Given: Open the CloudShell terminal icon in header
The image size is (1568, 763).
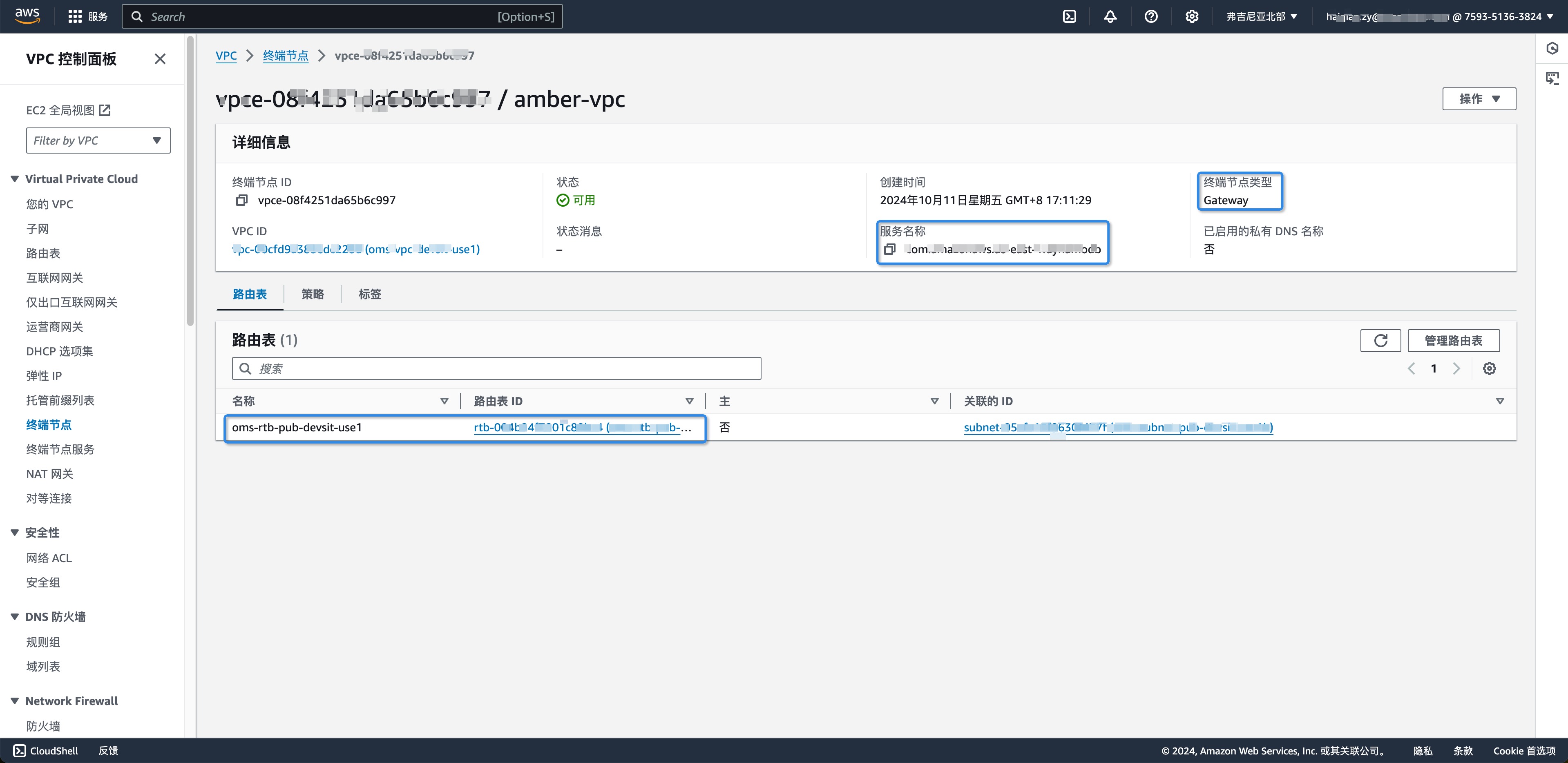Looking at the screenshot, I should 1070,16.
